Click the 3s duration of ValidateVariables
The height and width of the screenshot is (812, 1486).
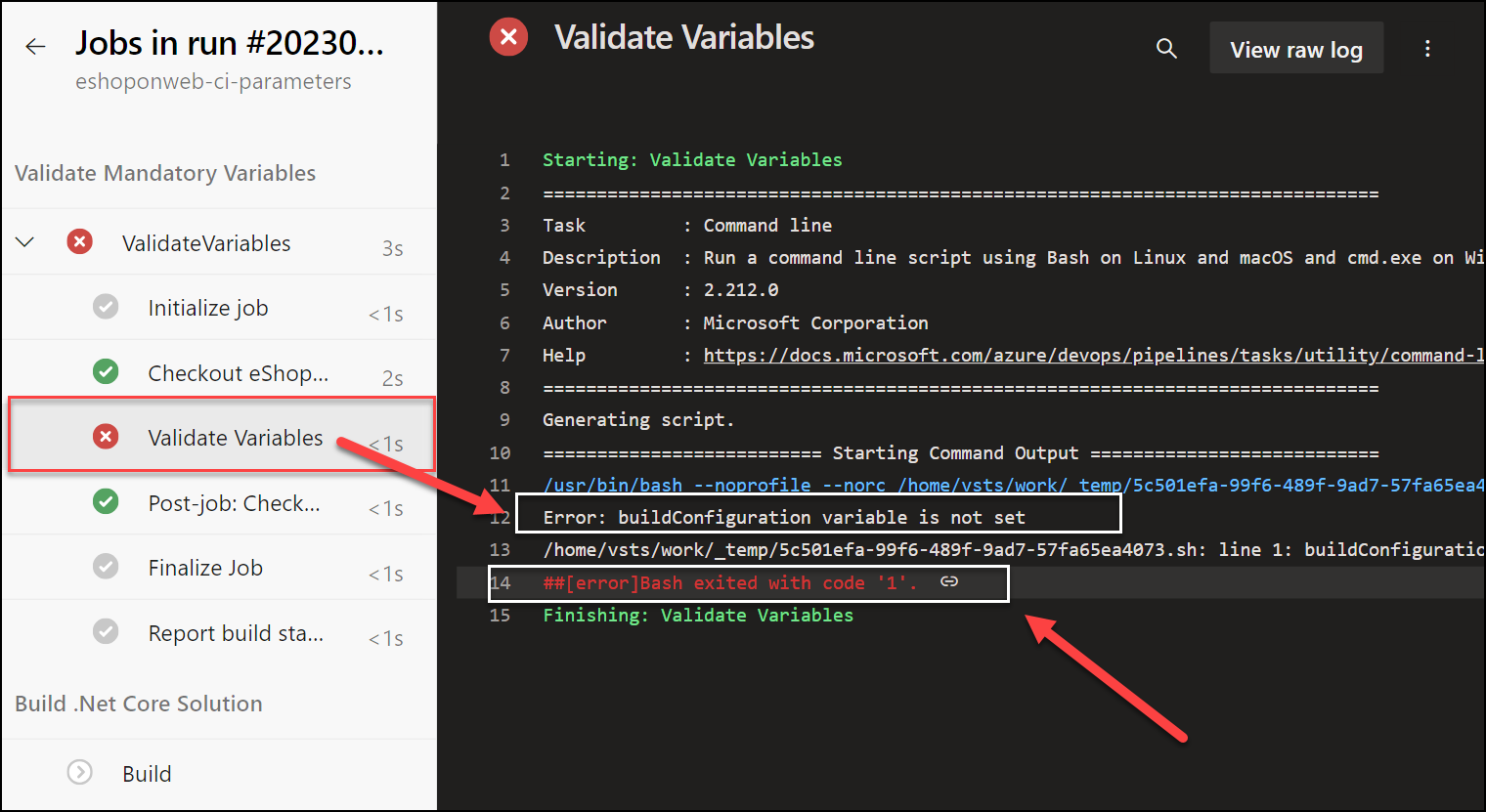392,248
